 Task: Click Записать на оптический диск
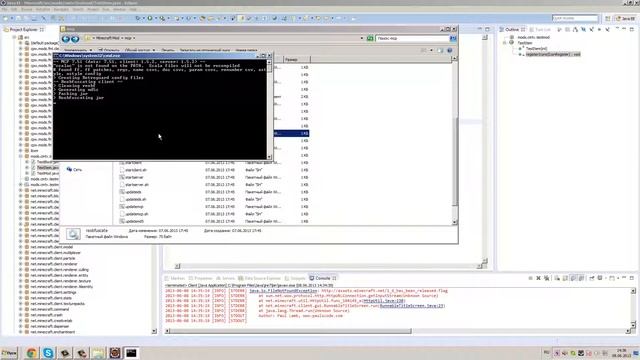click(x=205, y=50)
